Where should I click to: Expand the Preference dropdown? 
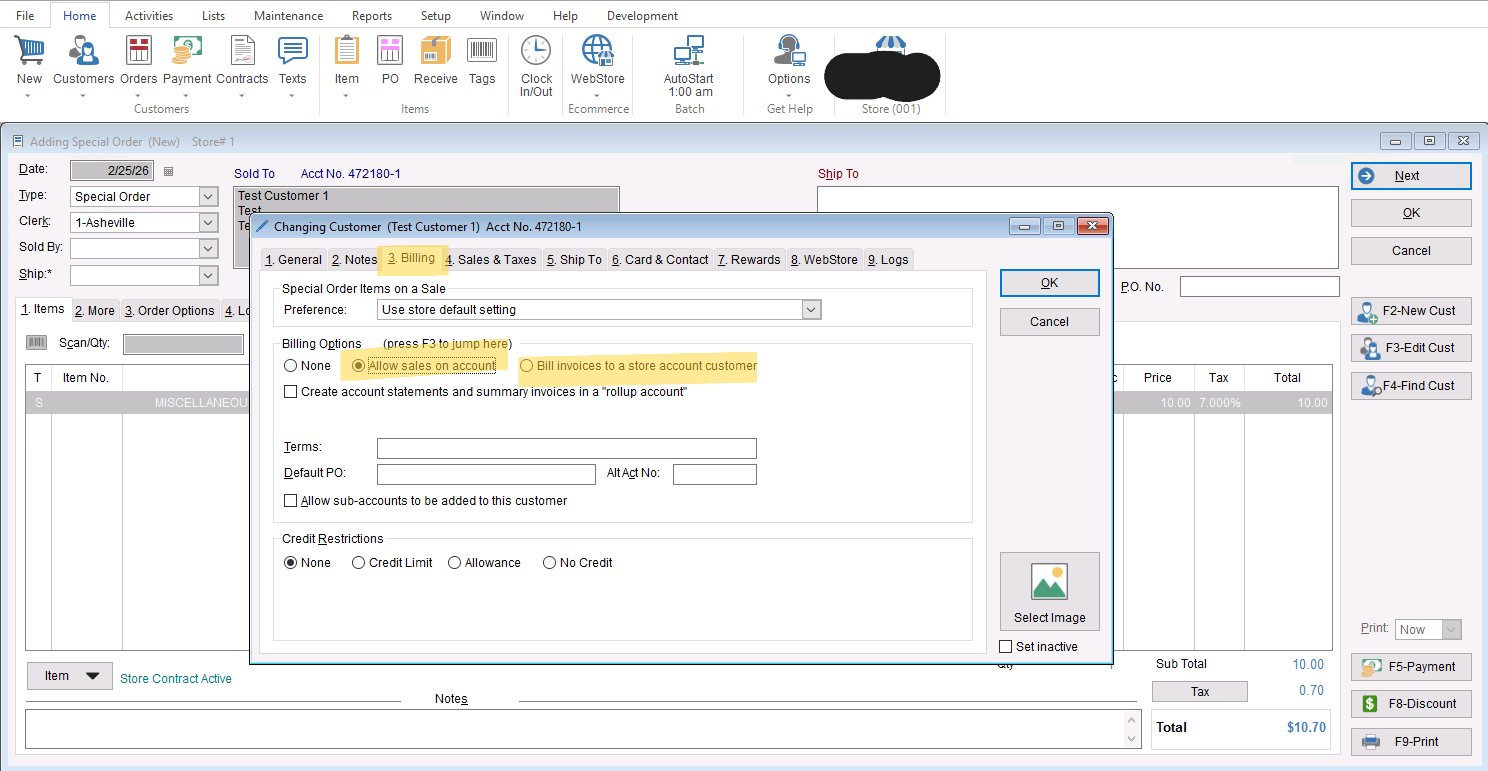811,310
